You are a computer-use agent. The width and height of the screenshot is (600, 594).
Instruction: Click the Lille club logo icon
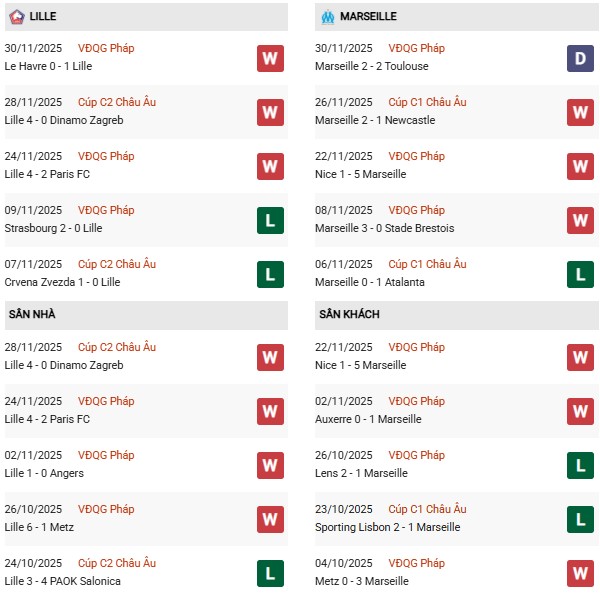click(x=17, y=17)
